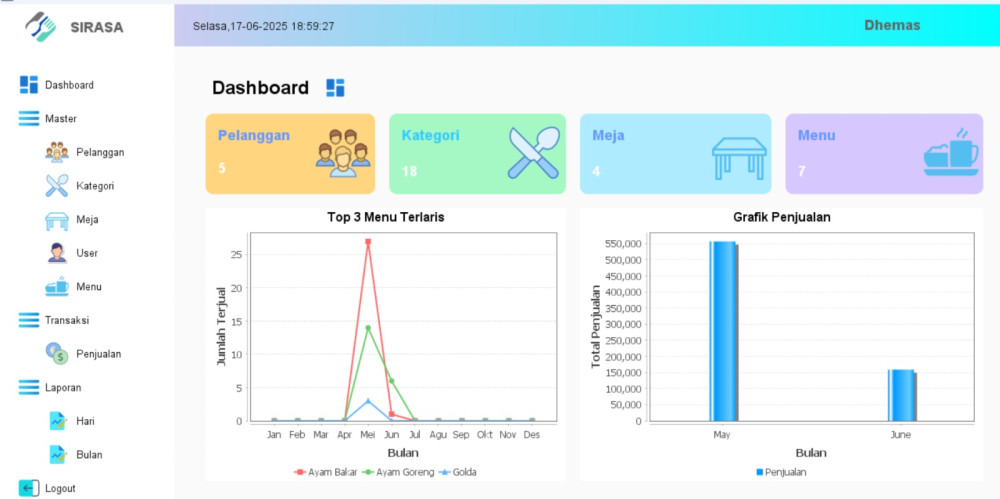This screenshot has width=1000, height=499.
Task: Select the Pelanggan summary card title
Action: pyautogui.click(x=254, y=135)
